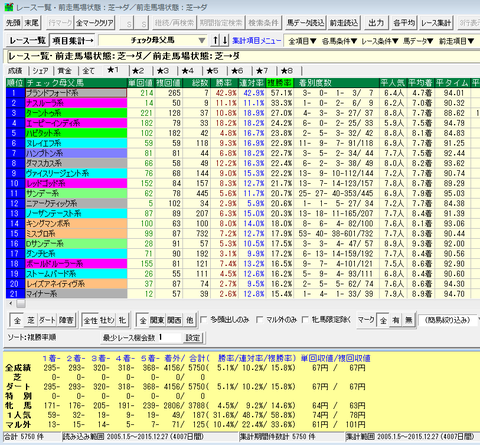Sort by the 連対率 column header
The width and height of the screenshot is (480, 445).
click(252, 83)
